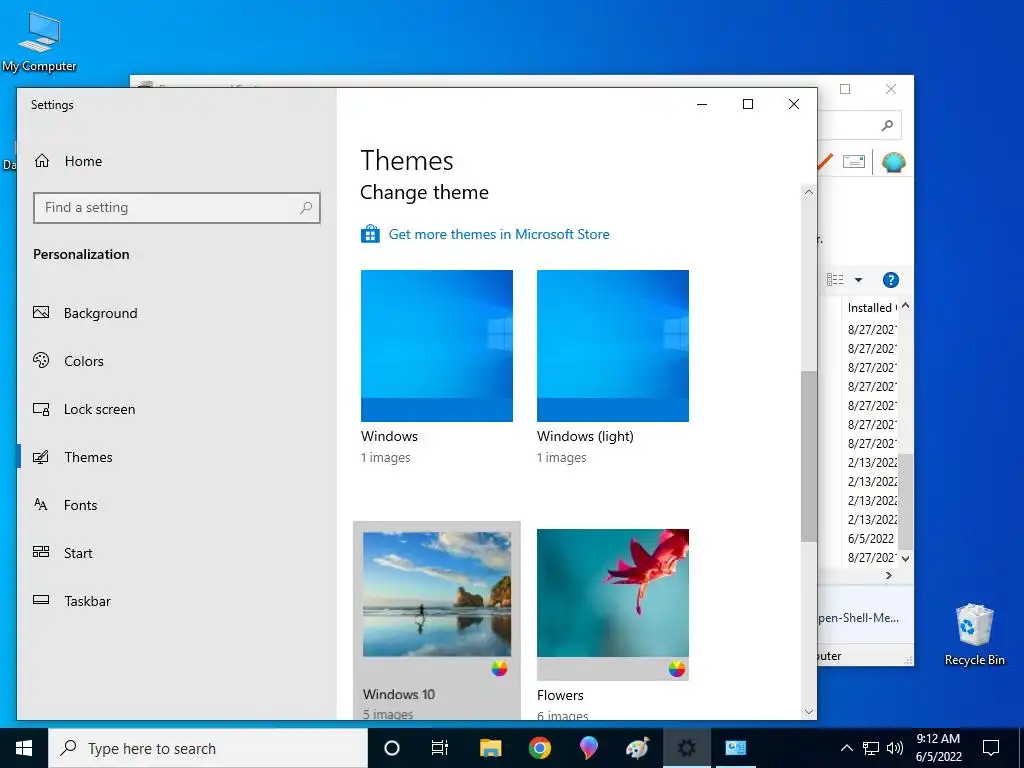Switch to Control Panel window on taskbar

[735, 748]
